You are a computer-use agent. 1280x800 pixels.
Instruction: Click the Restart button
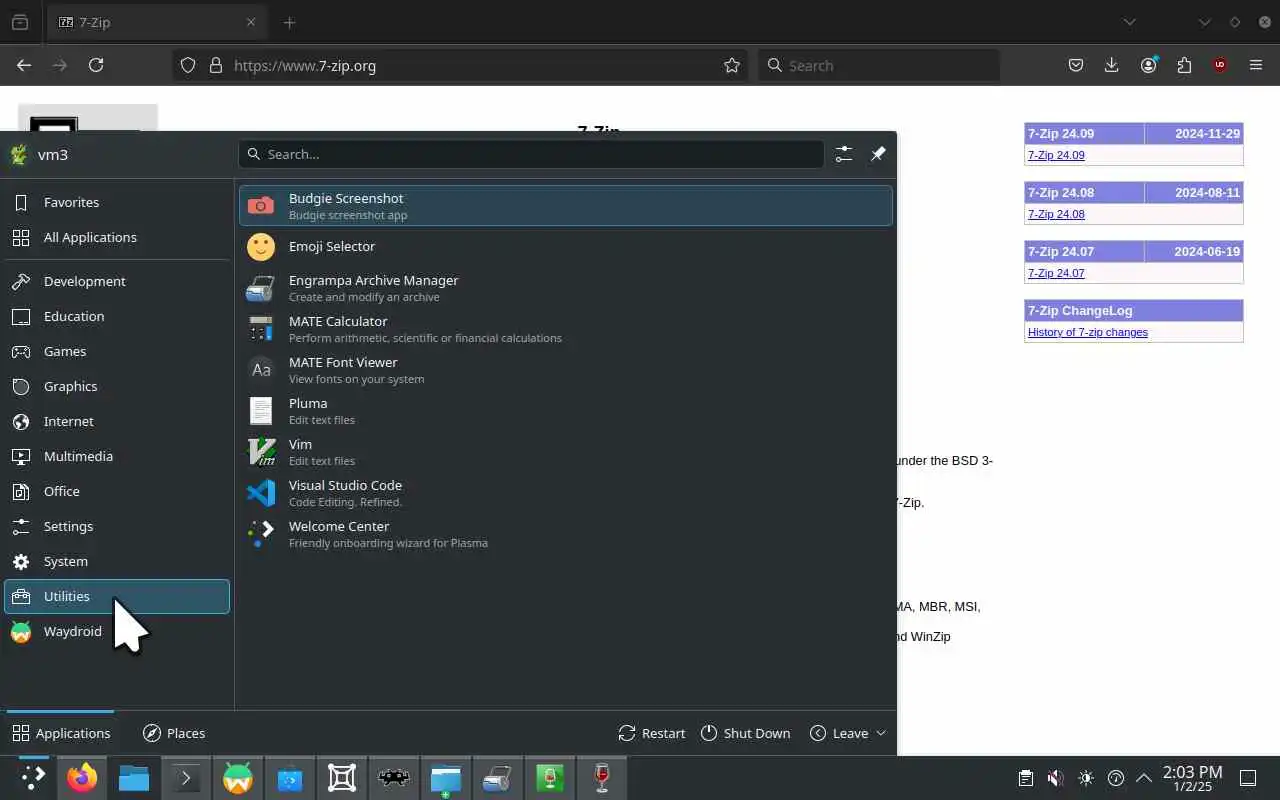(x=652, y=733)
